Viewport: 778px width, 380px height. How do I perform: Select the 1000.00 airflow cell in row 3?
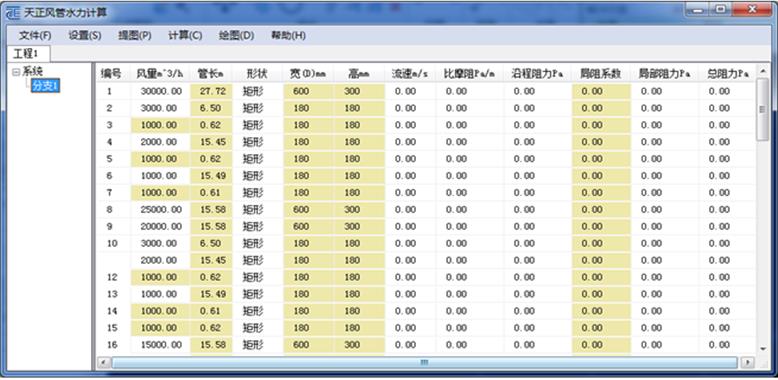pos(160,125)
